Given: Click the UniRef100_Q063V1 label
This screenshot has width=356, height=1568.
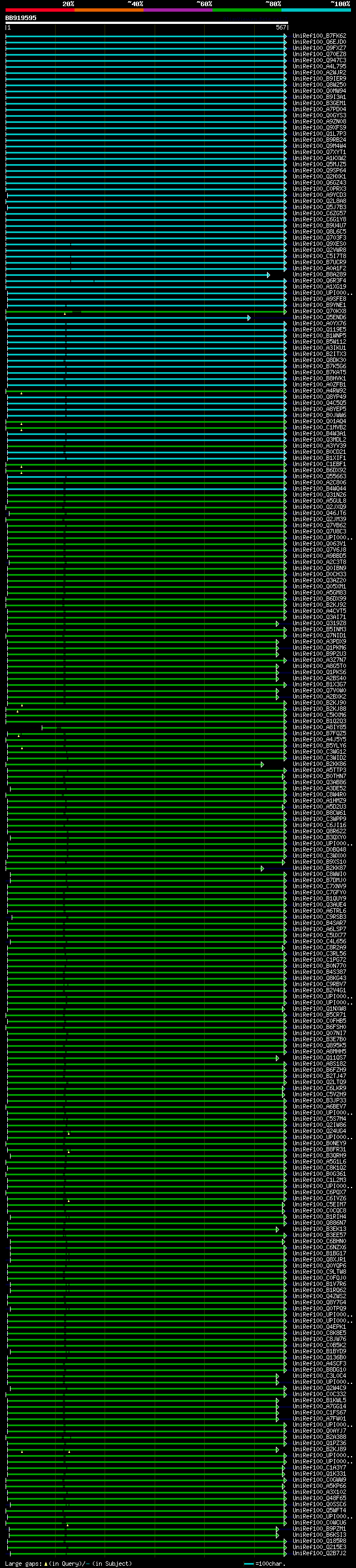Looking at the screenshot, I should tap(319, 543).
